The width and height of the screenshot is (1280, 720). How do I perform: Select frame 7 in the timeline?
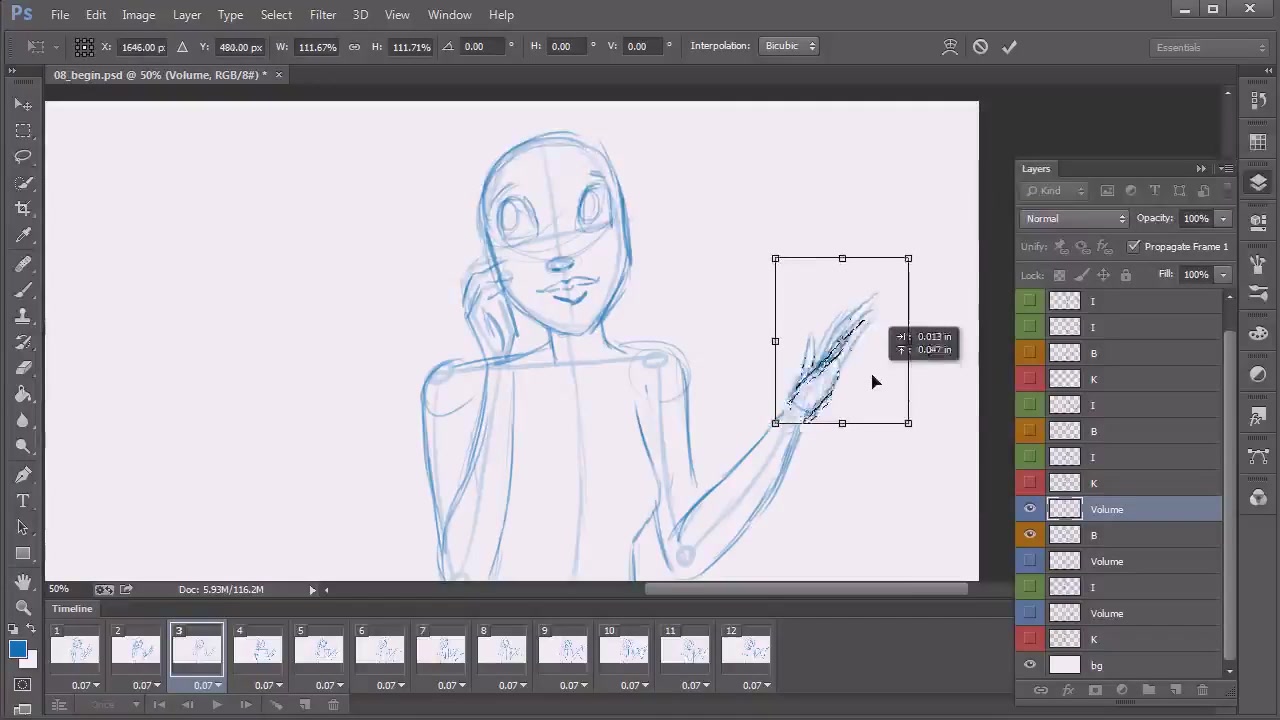(x=441, y=651)
